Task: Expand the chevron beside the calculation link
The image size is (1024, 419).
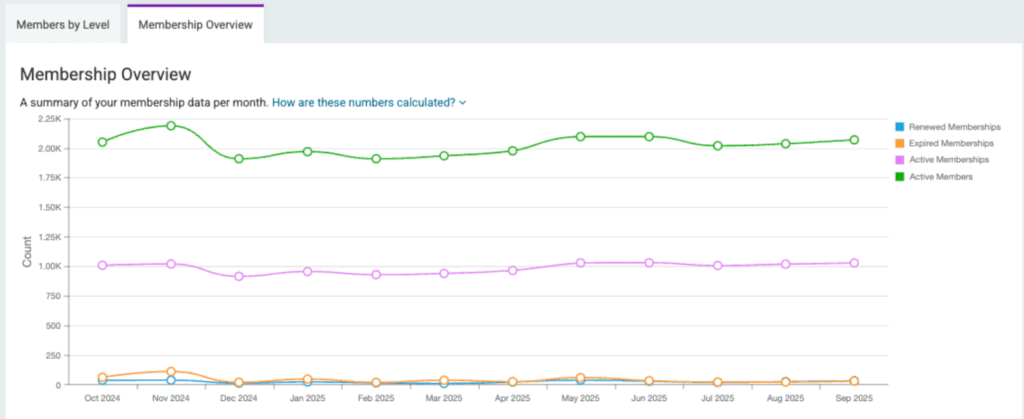Action: [462, 102]
